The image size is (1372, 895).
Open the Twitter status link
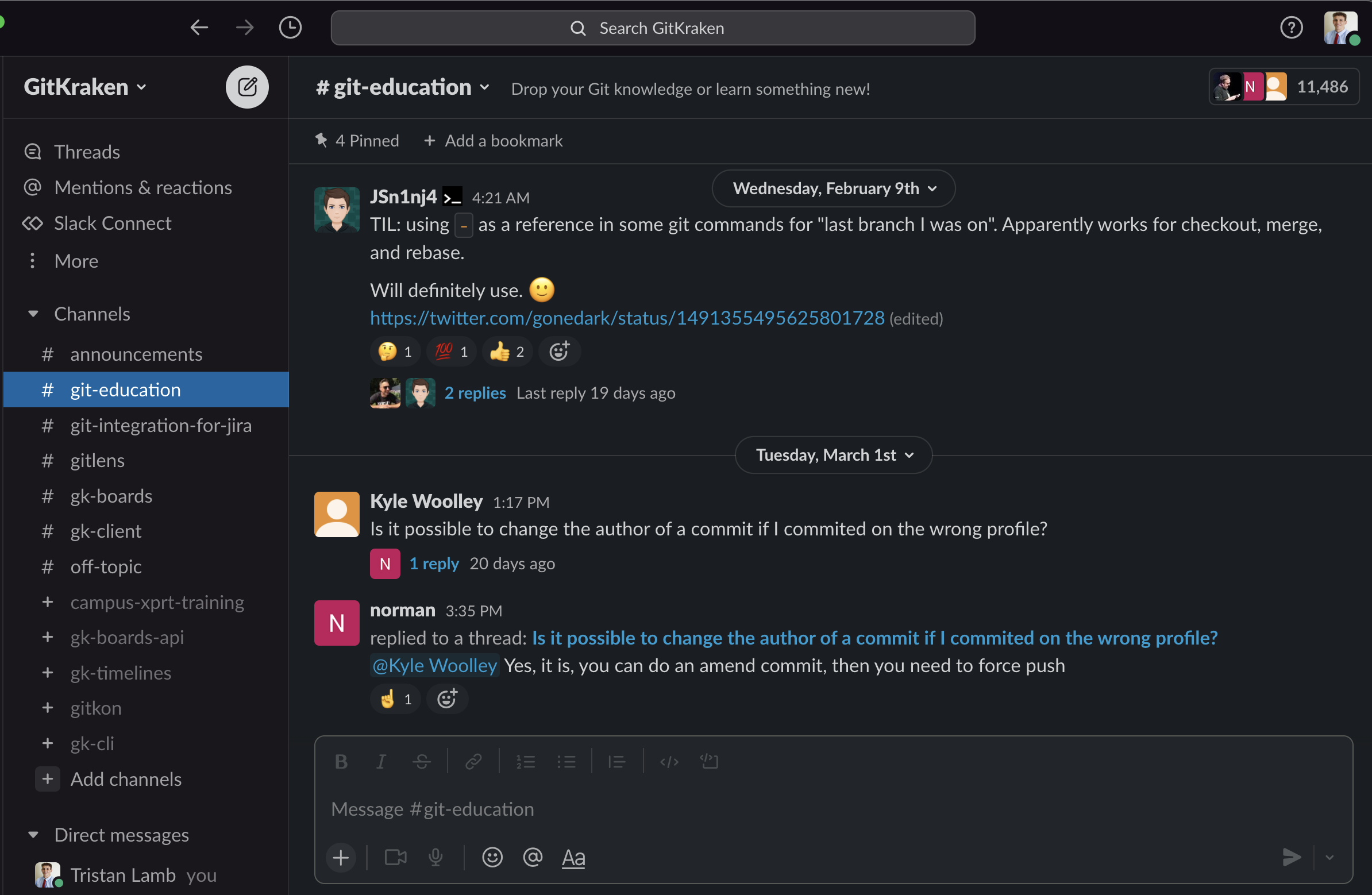click(627, 318)
